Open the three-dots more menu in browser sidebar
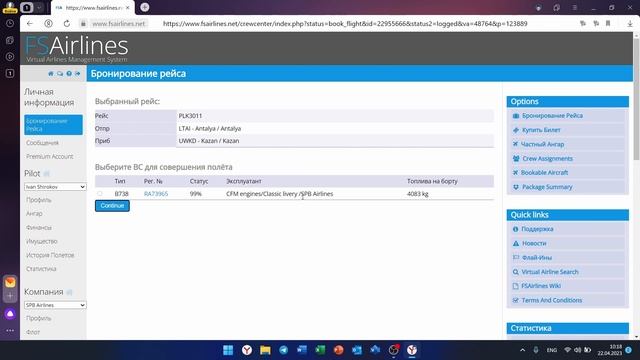The image size is (640, 360). coord(10,330)
